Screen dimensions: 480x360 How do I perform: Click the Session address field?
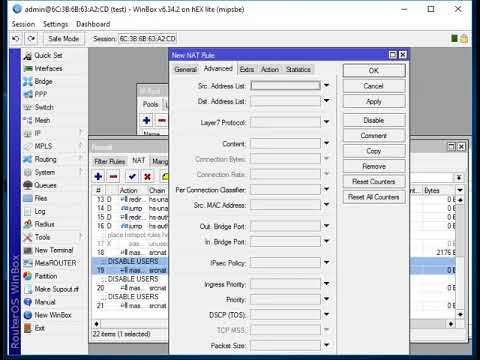[148, 39]
